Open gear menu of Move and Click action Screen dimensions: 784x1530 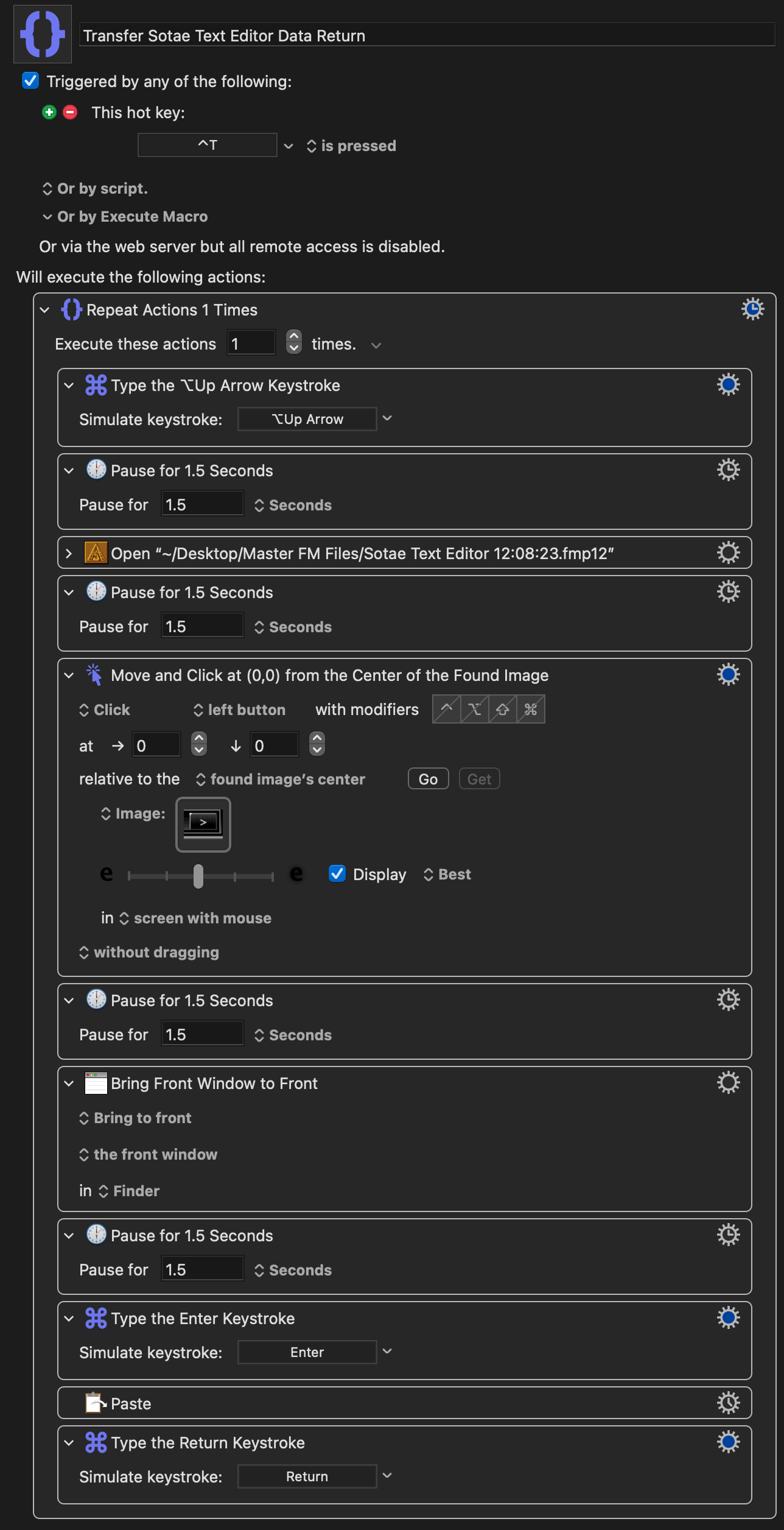728,674
